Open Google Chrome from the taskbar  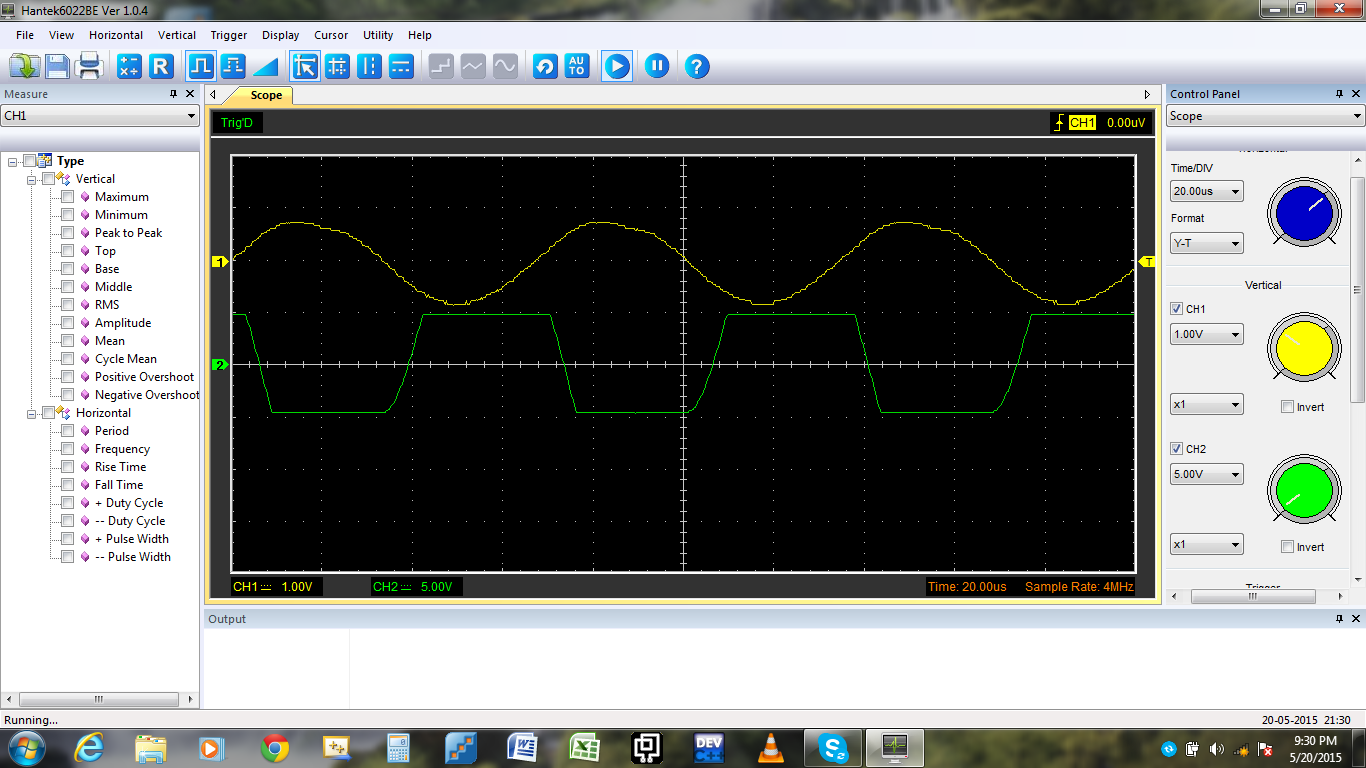[275, 747]
